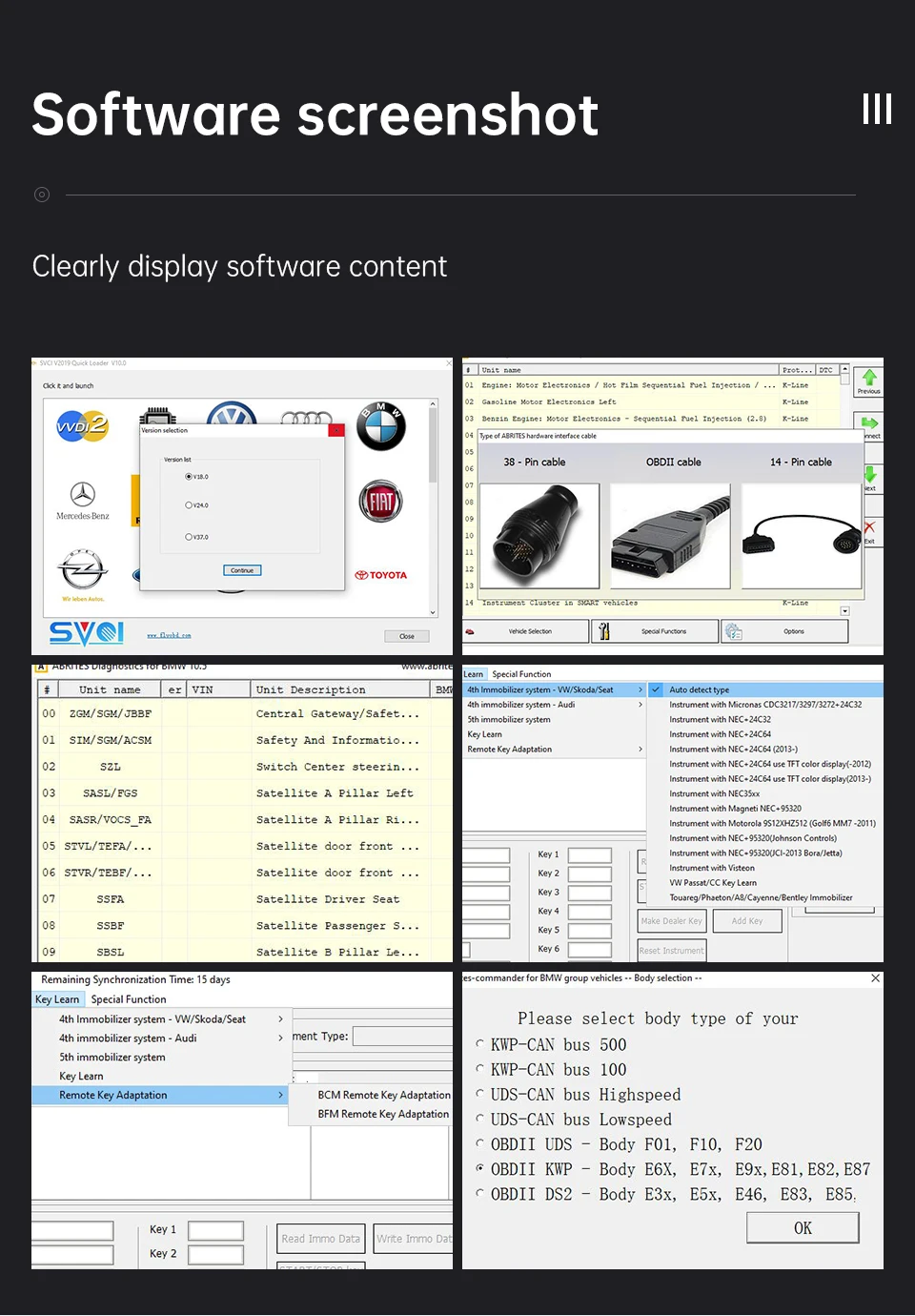The image size is (915, 1316).
Task: Launch the Opel lightning logo
Action: tap(83, 570)
